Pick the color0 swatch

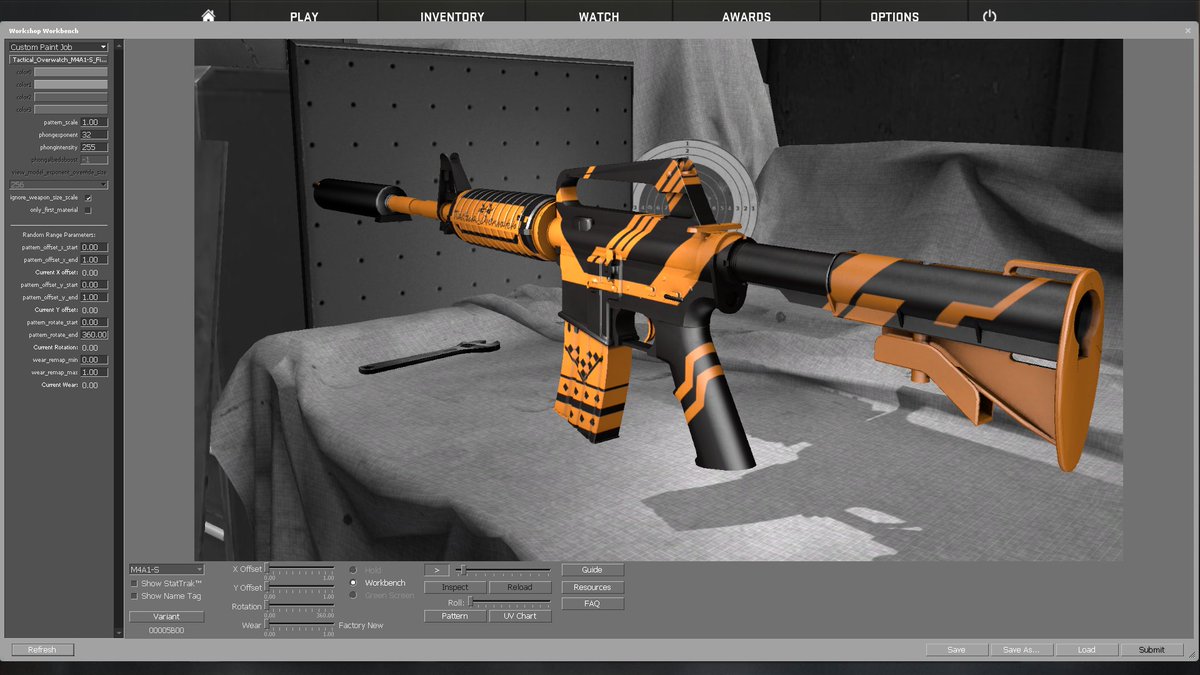click(x=71, y=72)
